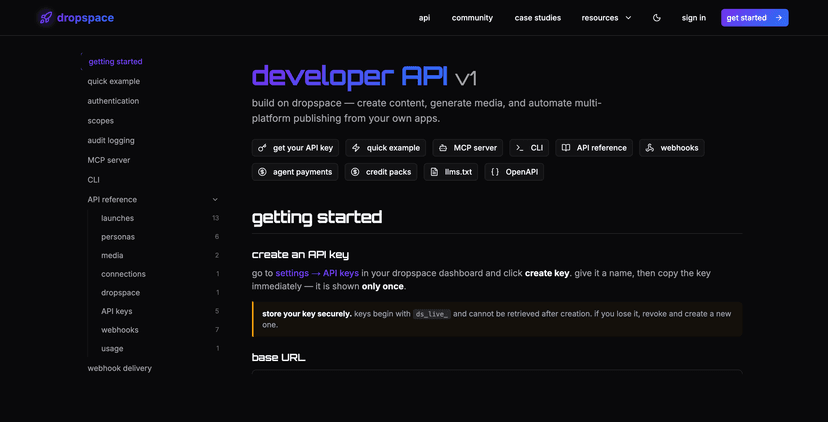The image size is (828, 422).
Task: Click the book icon on API reference chip
Action: pyautogui.click(x=566, y=148)
